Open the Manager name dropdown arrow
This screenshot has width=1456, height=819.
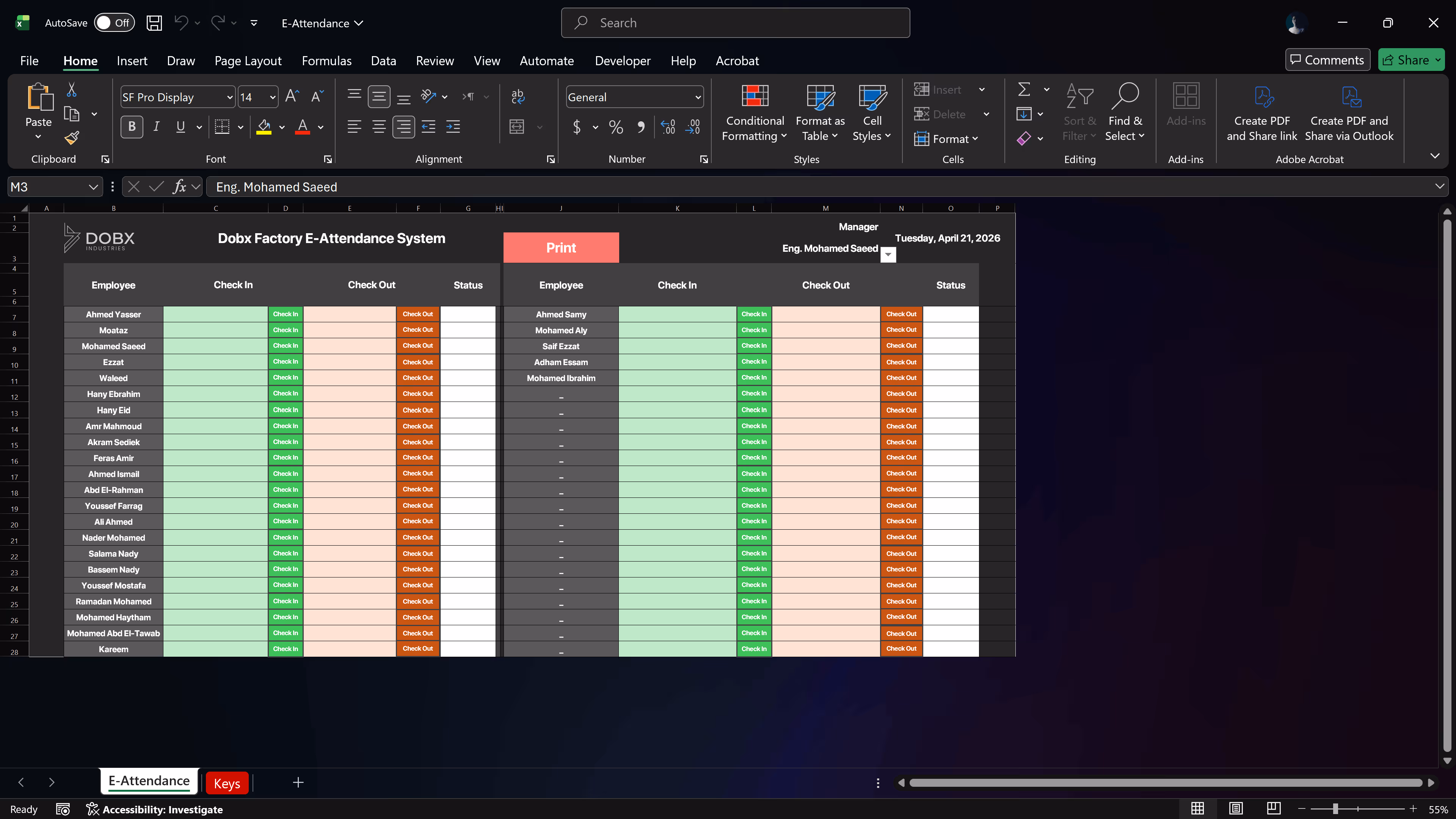point(888,255)
